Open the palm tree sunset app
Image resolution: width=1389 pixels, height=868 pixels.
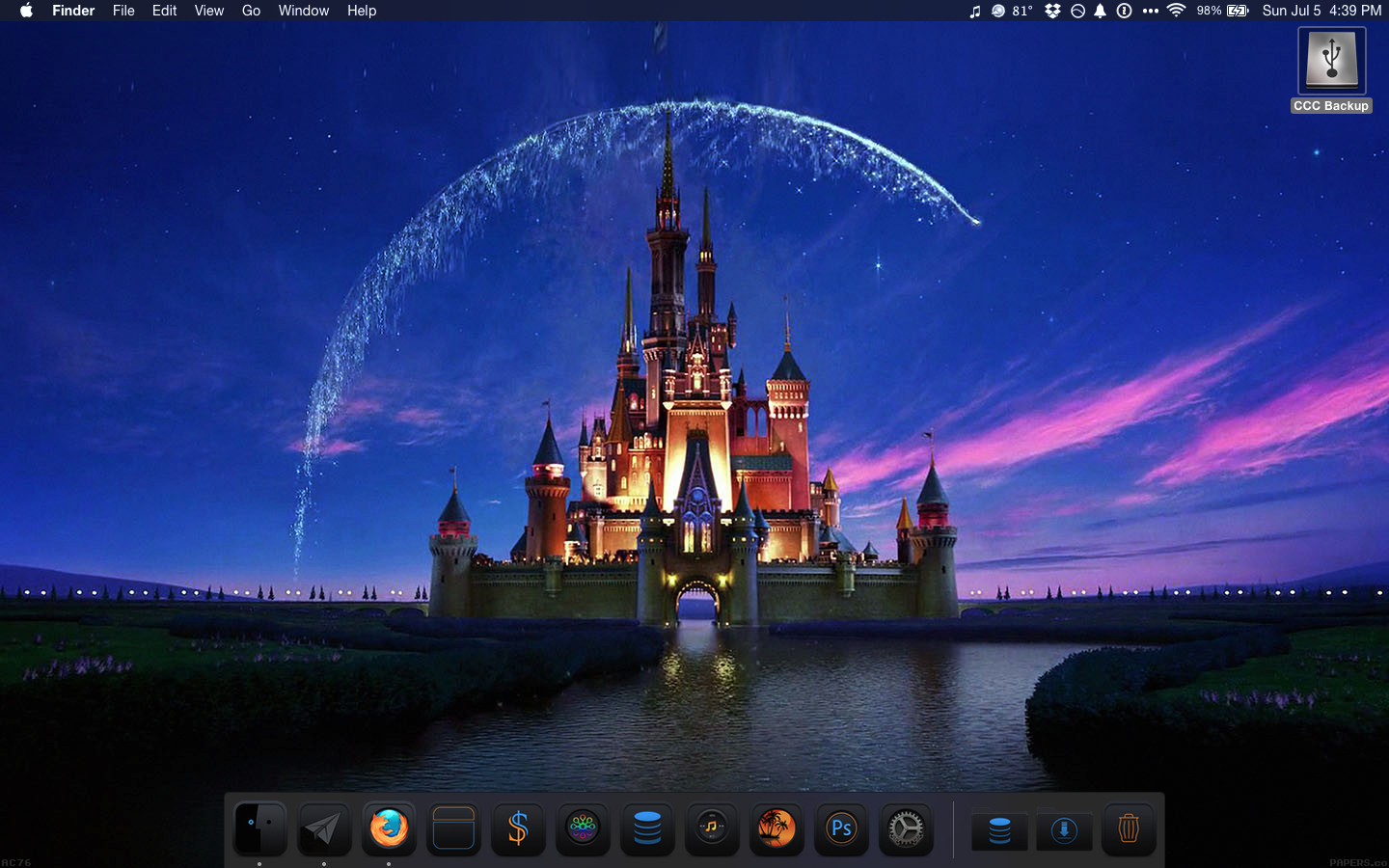click(776, 828)
